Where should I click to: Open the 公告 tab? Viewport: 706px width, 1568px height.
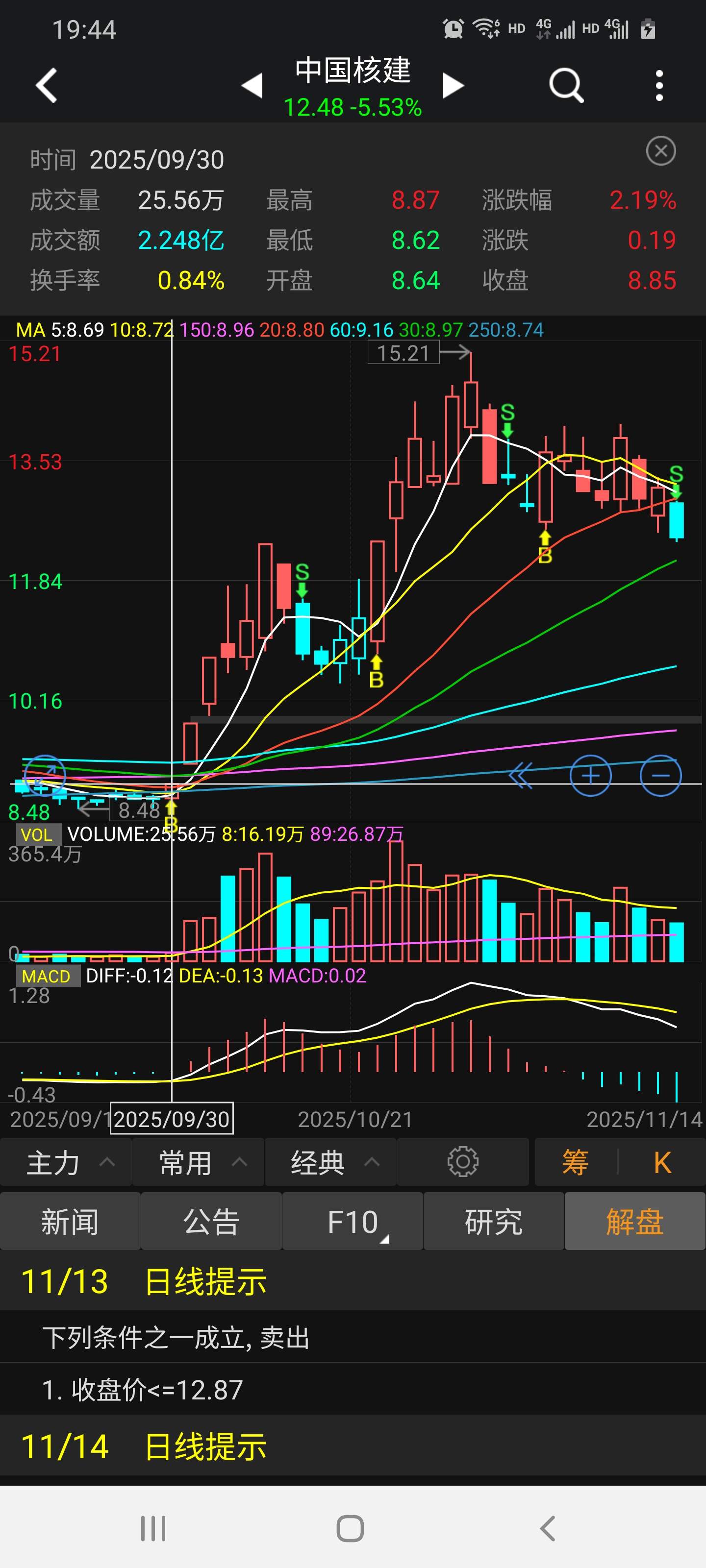click(x=211, y=1221)
